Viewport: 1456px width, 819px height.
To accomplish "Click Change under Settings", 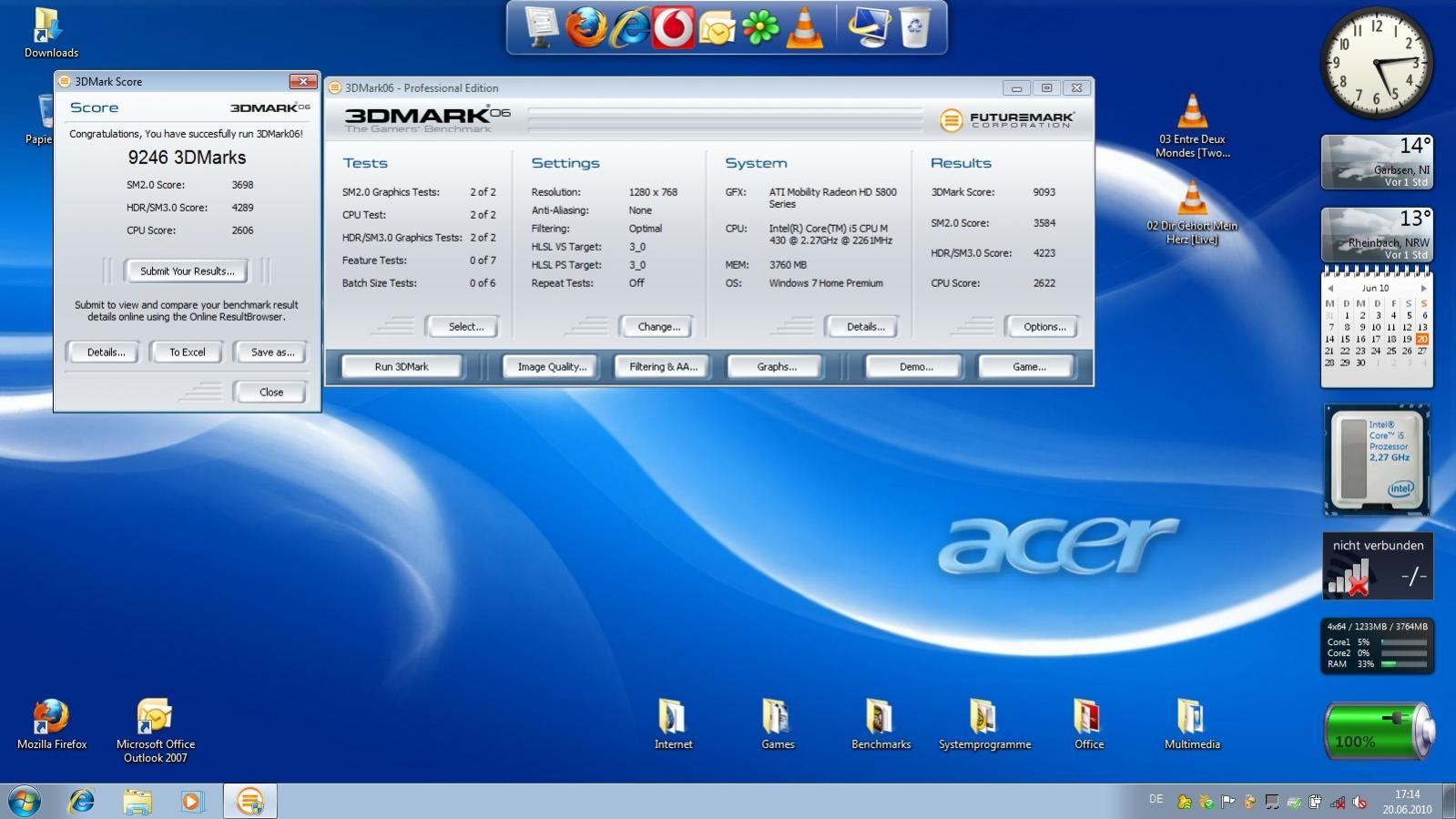I will tap(658, 326).
